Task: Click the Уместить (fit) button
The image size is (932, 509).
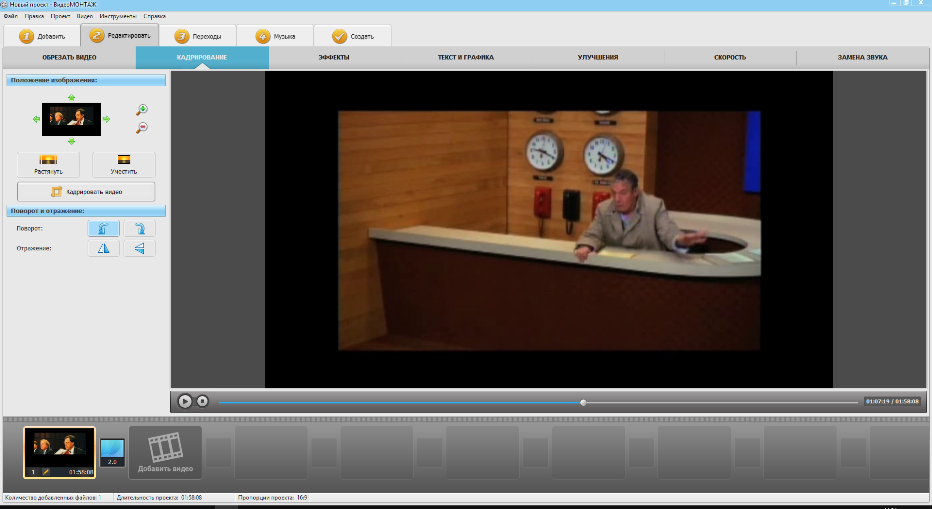Action: (x=123, y=164)
